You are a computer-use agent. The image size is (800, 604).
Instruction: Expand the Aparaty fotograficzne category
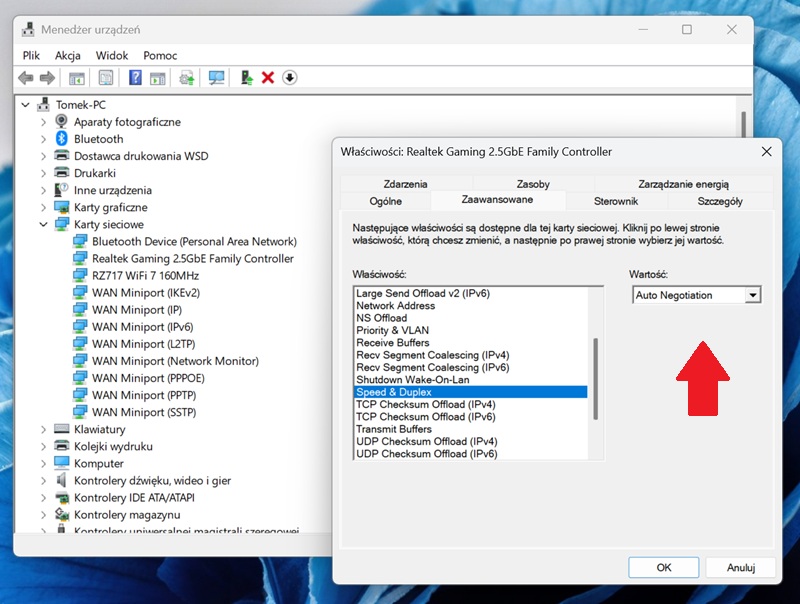point(44,122)
